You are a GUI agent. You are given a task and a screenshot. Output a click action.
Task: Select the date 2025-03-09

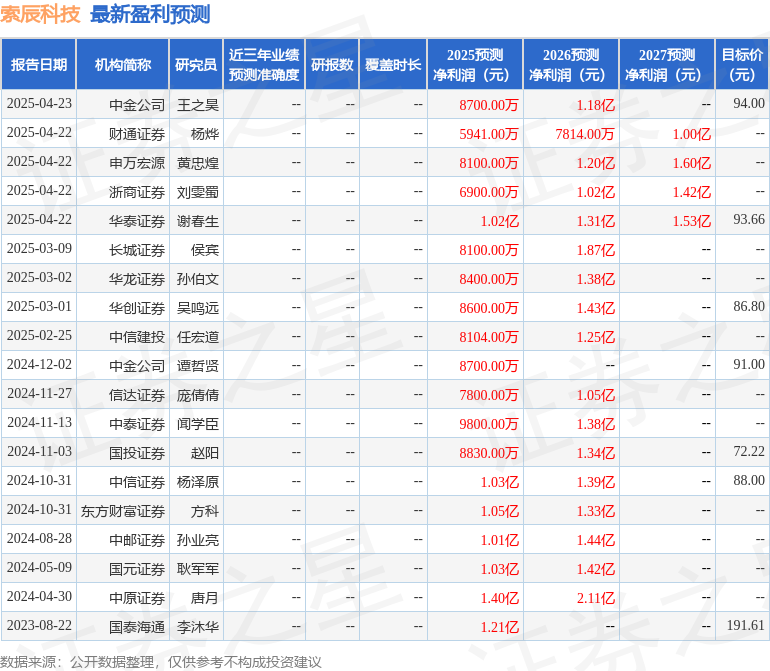(x=39, y=249)
